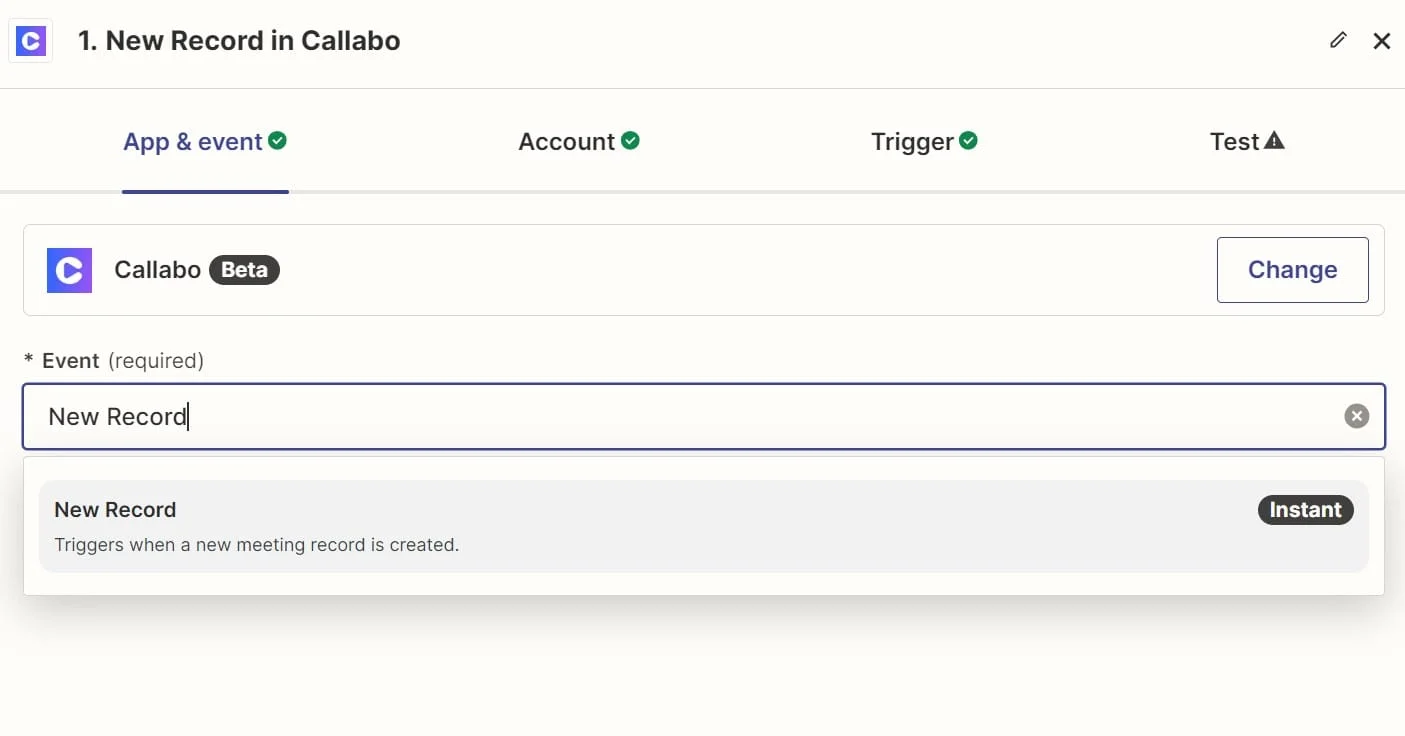Image resolution: width=1405 pixels, height=736 pixels.
Task: Switch to the Account tab
Action: pos(566,142)
